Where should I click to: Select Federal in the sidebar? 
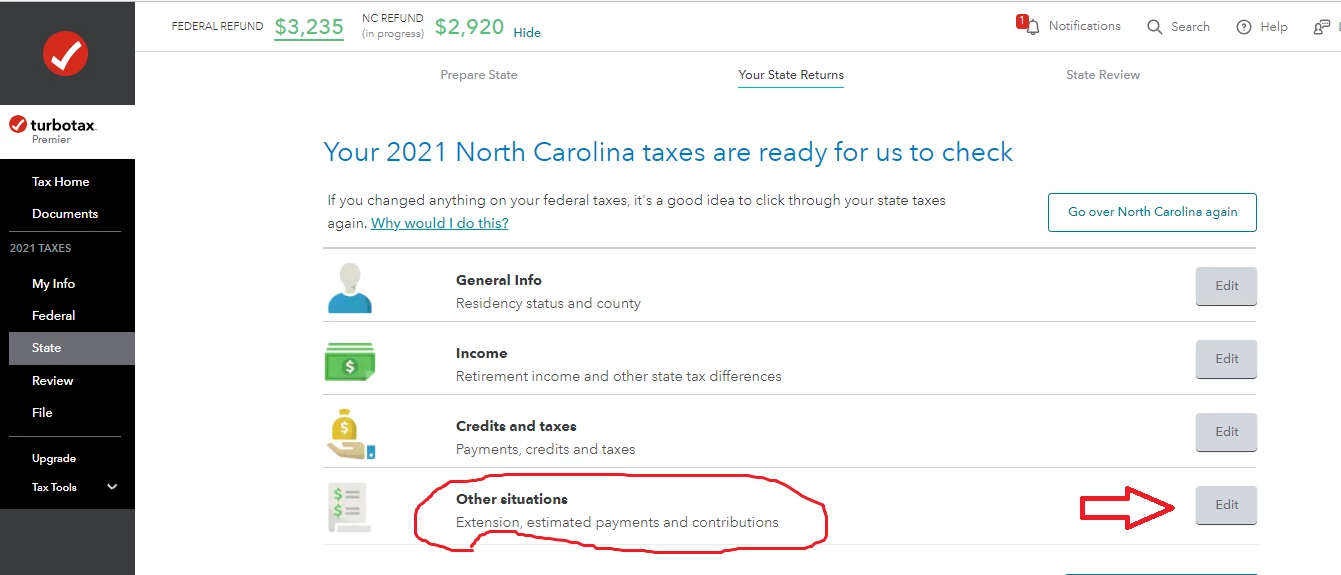[54, 315]
